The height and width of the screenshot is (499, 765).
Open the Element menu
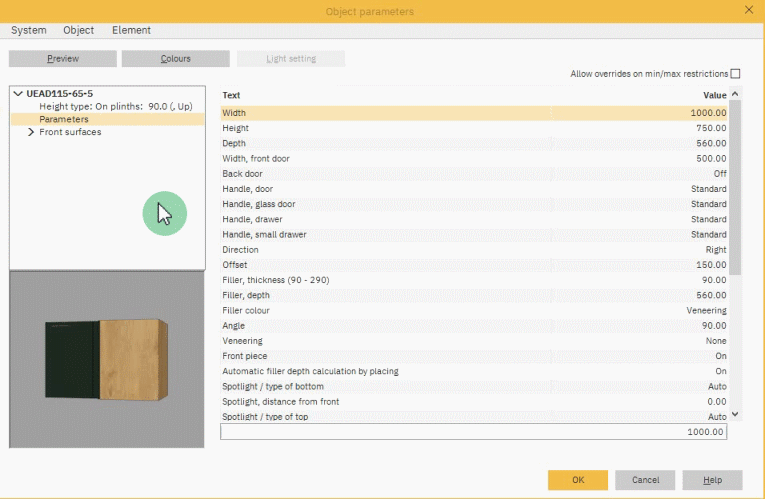pyautogui.click(x=131, y=31)
